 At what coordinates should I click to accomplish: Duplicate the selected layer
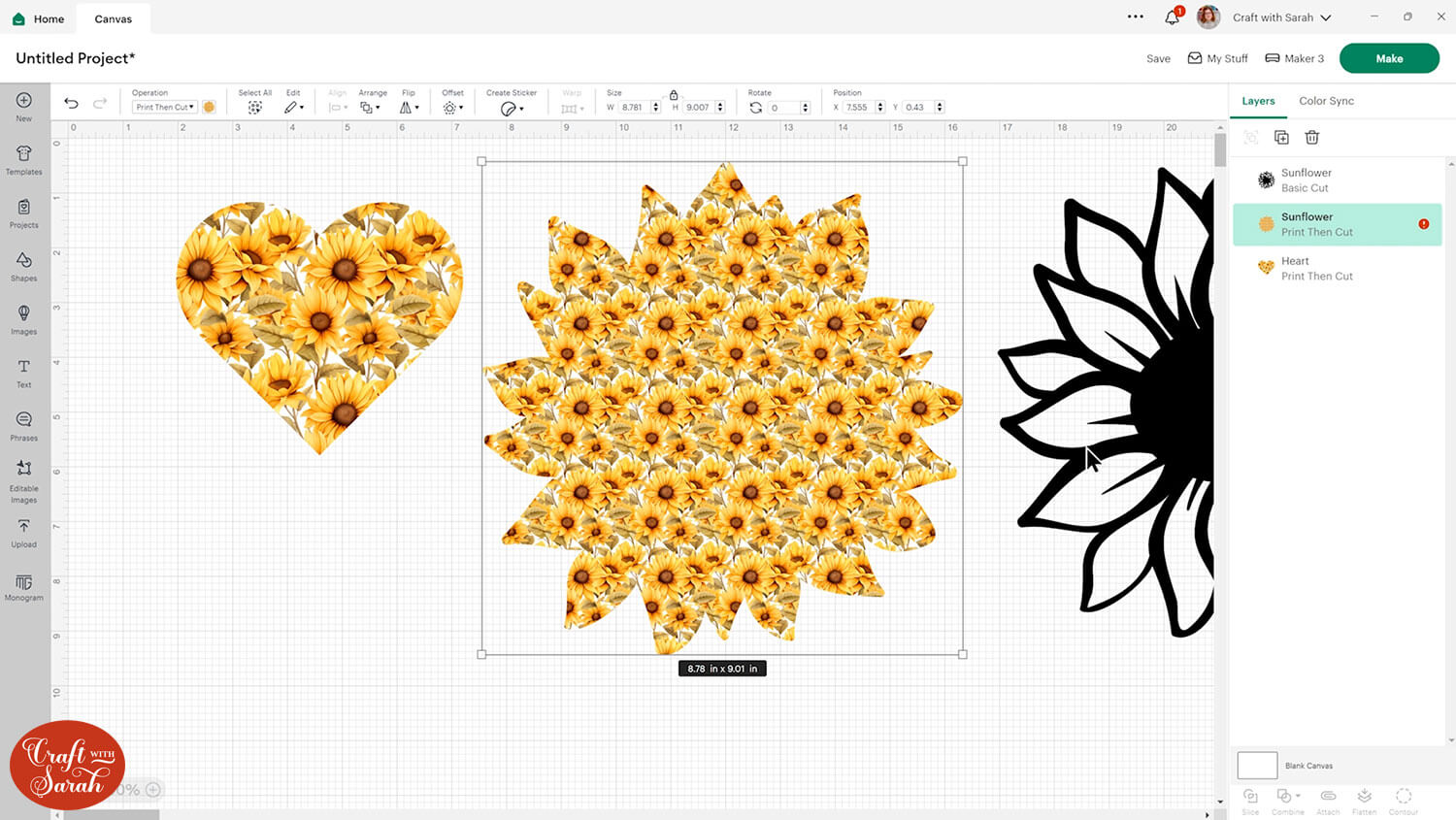(1281, 138)
